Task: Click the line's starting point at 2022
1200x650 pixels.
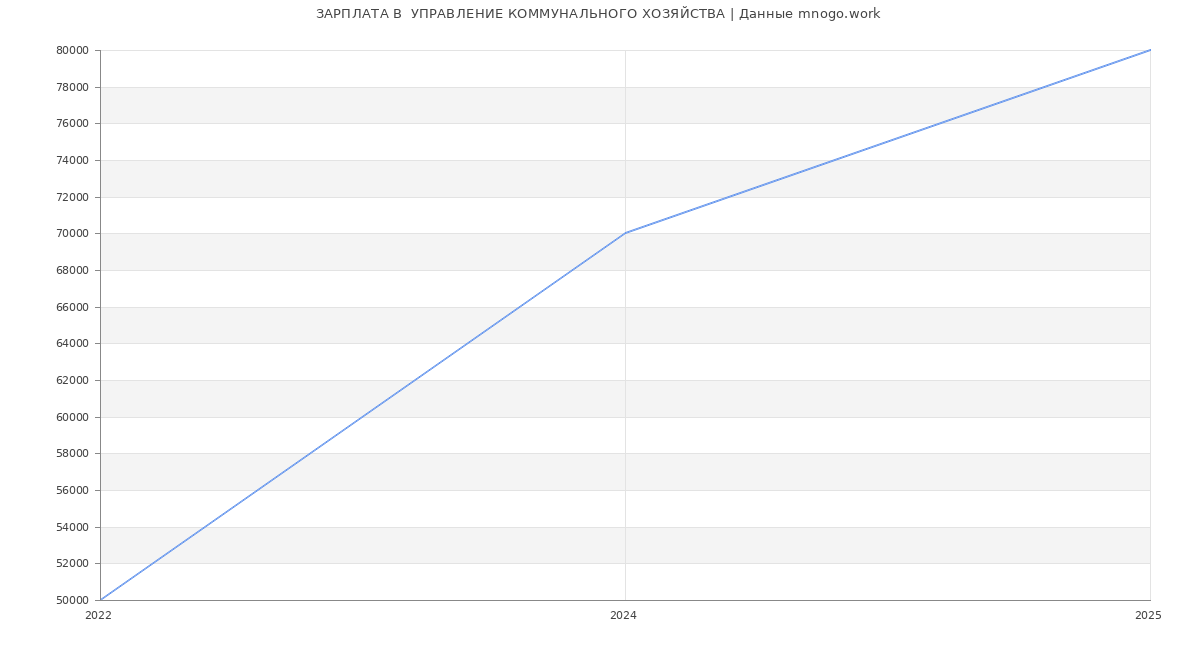Action: point(100,600)
